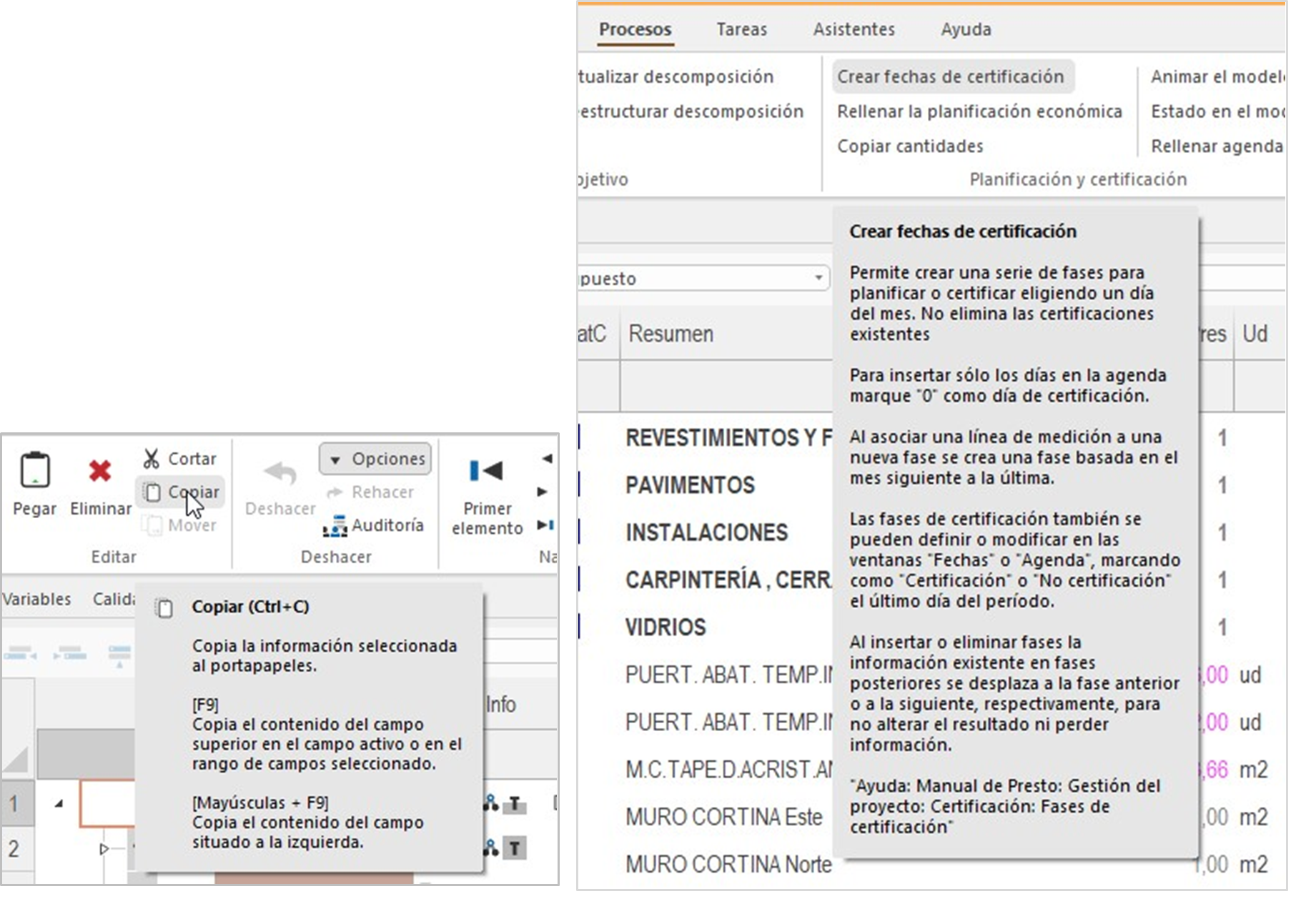The height and width of the screenshot is (914, 1316).
Task: Click the T text icon in row 2
Action: coord(514,849)
